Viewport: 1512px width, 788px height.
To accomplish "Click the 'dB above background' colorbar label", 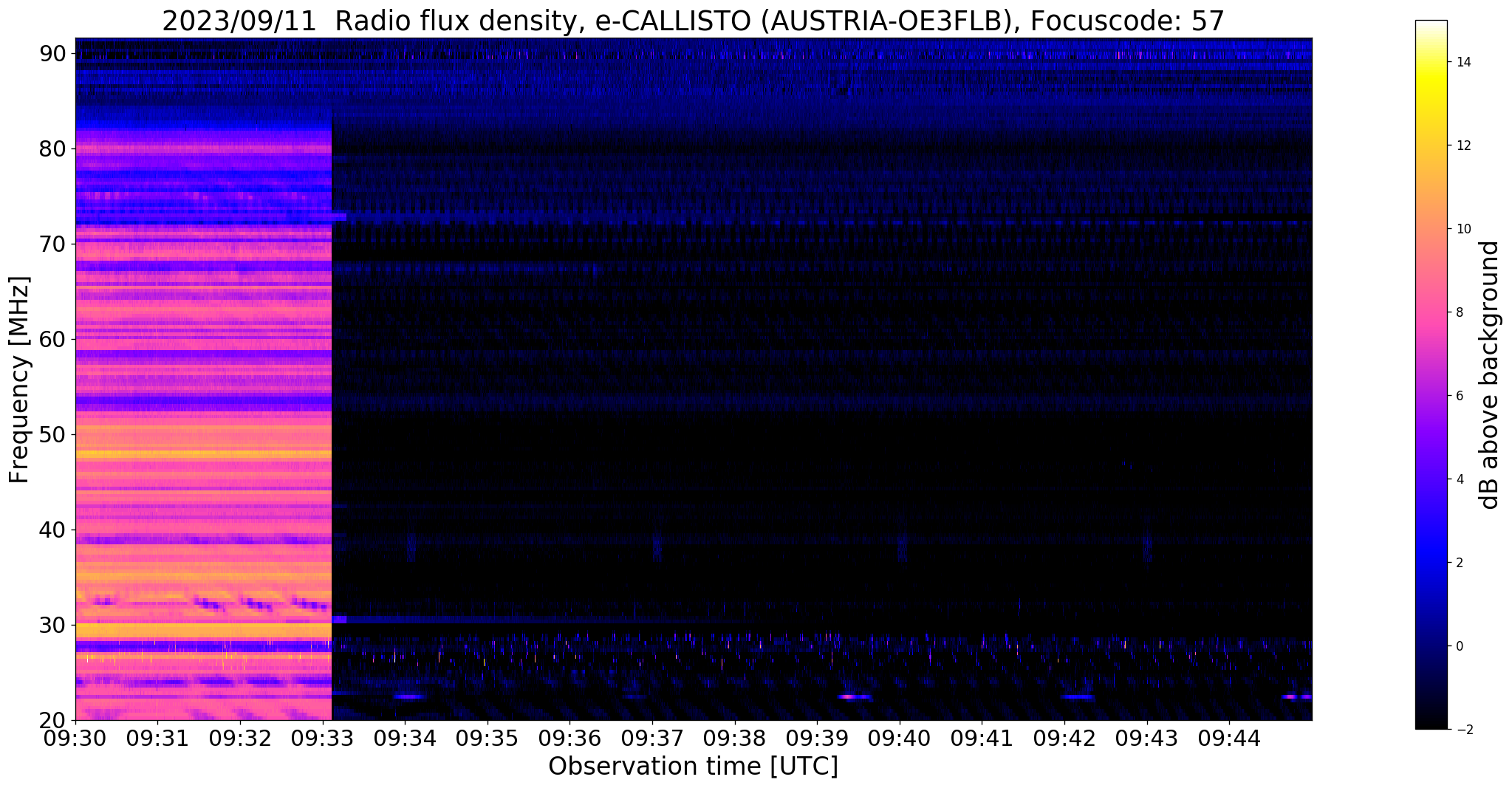I will (1490, 375).
